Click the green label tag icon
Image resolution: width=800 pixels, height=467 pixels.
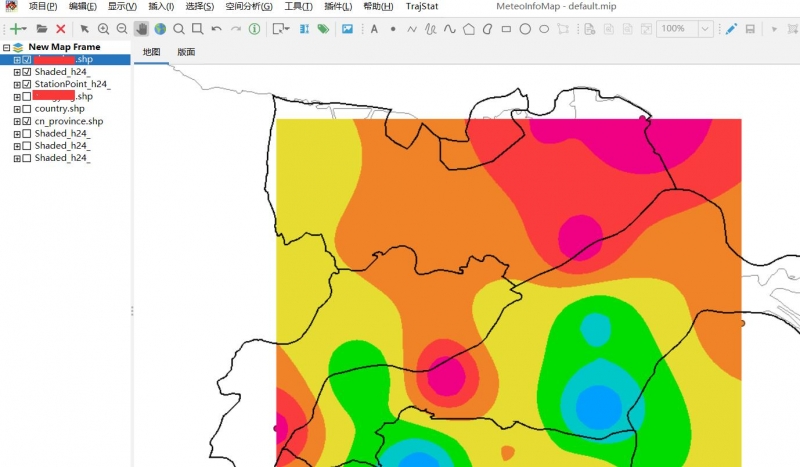(x=323, y=29)
